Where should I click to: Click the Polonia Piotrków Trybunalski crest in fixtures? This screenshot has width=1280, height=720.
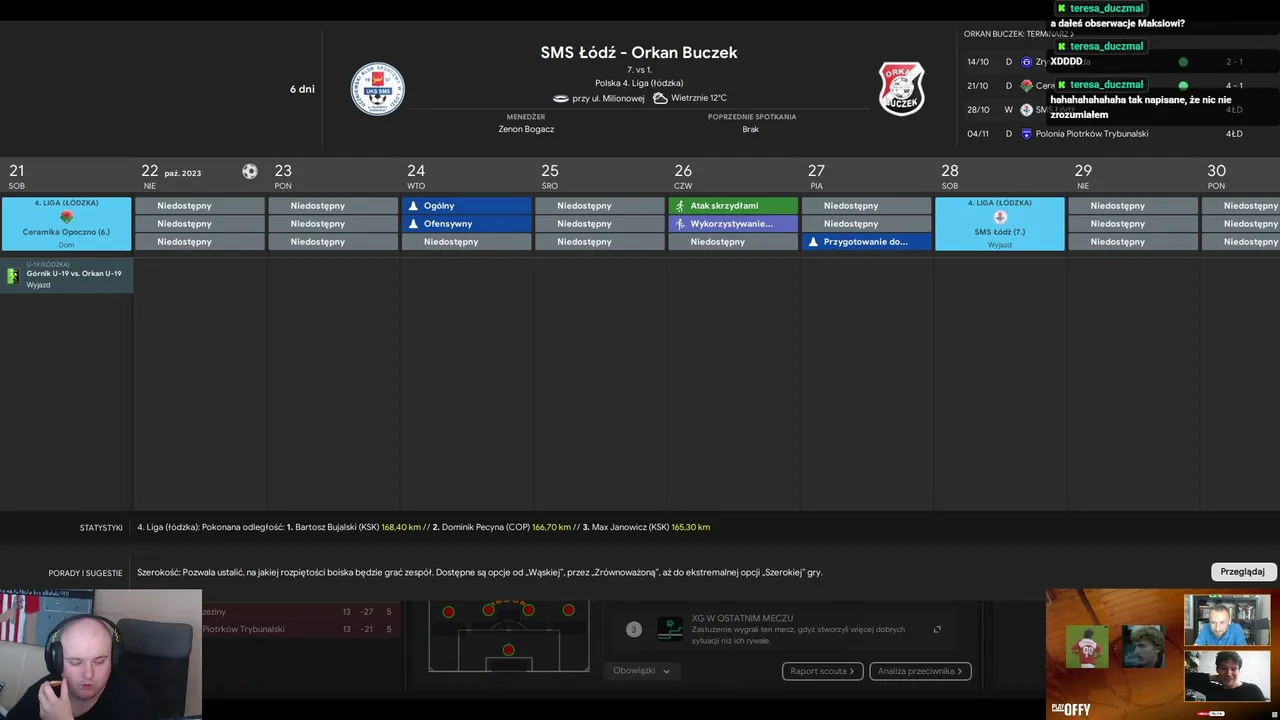tap(1026, 134)
